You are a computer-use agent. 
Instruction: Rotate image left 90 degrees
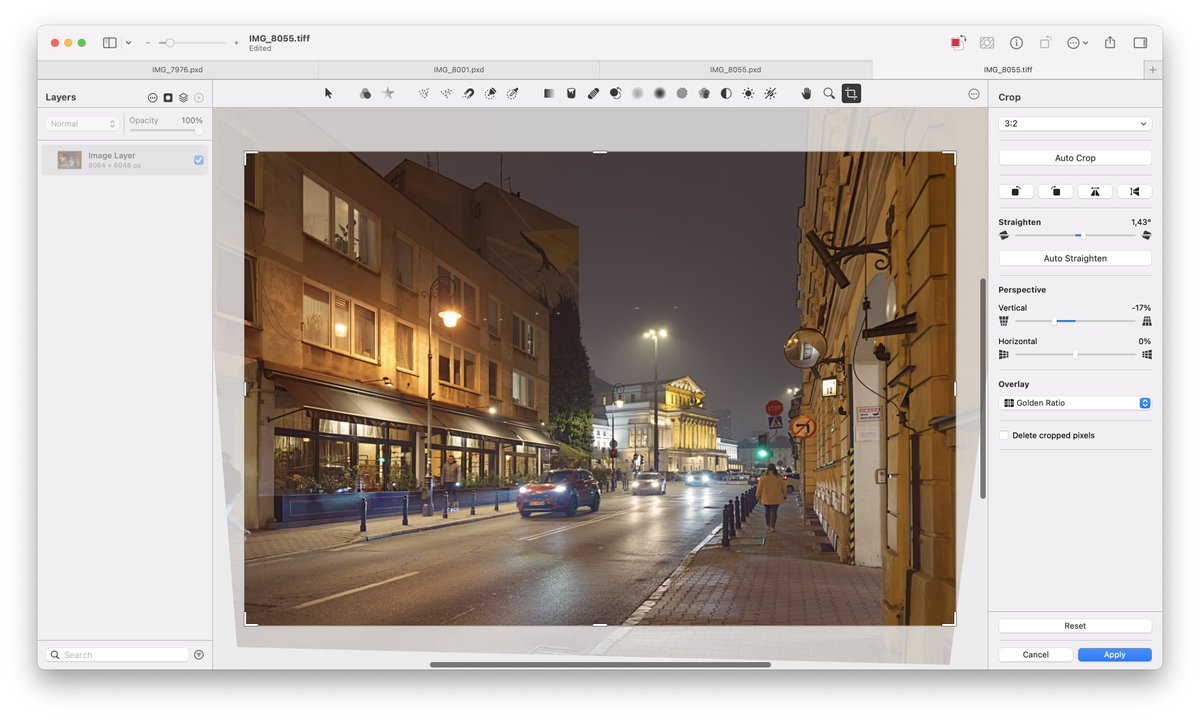[x=1017, y=191]
